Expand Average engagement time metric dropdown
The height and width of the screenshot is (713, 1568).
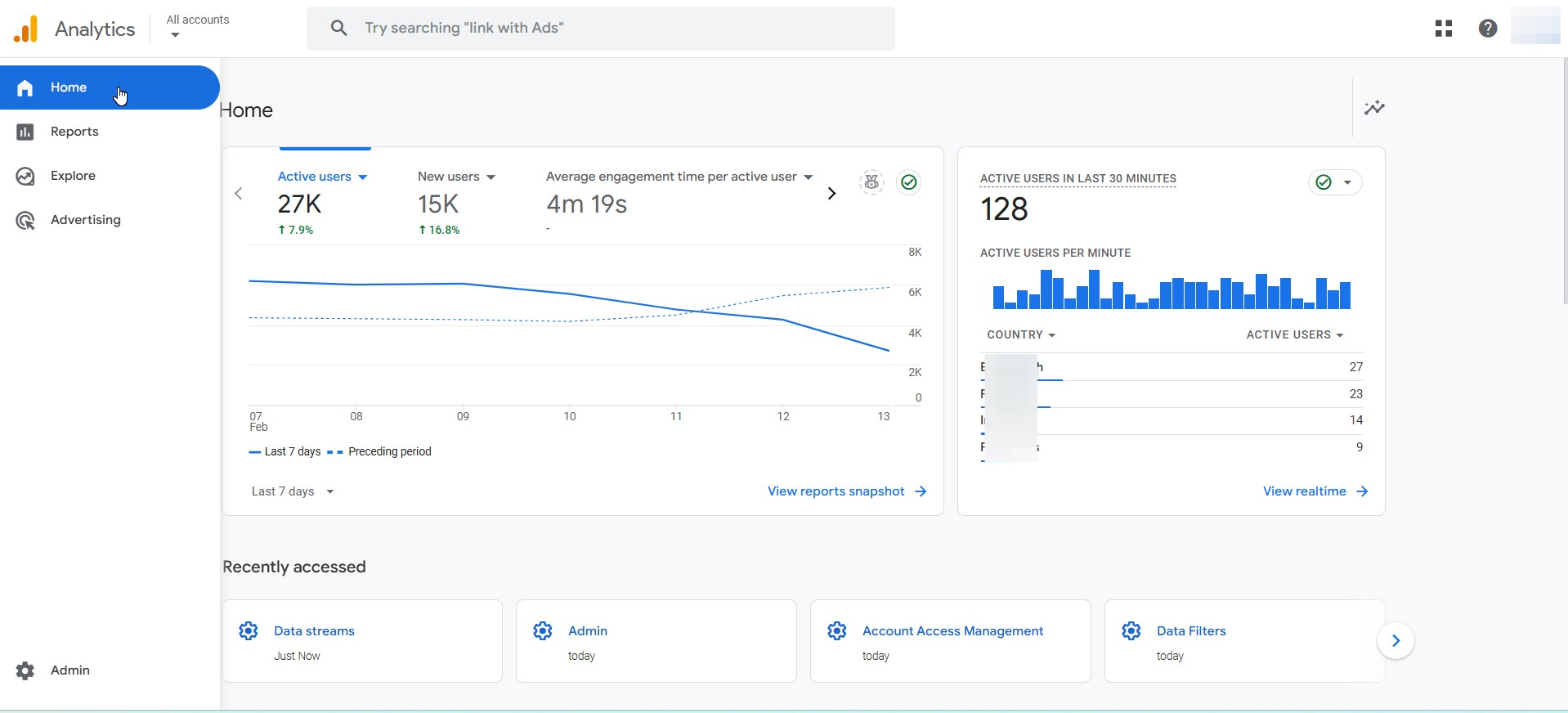click(809, 177)
